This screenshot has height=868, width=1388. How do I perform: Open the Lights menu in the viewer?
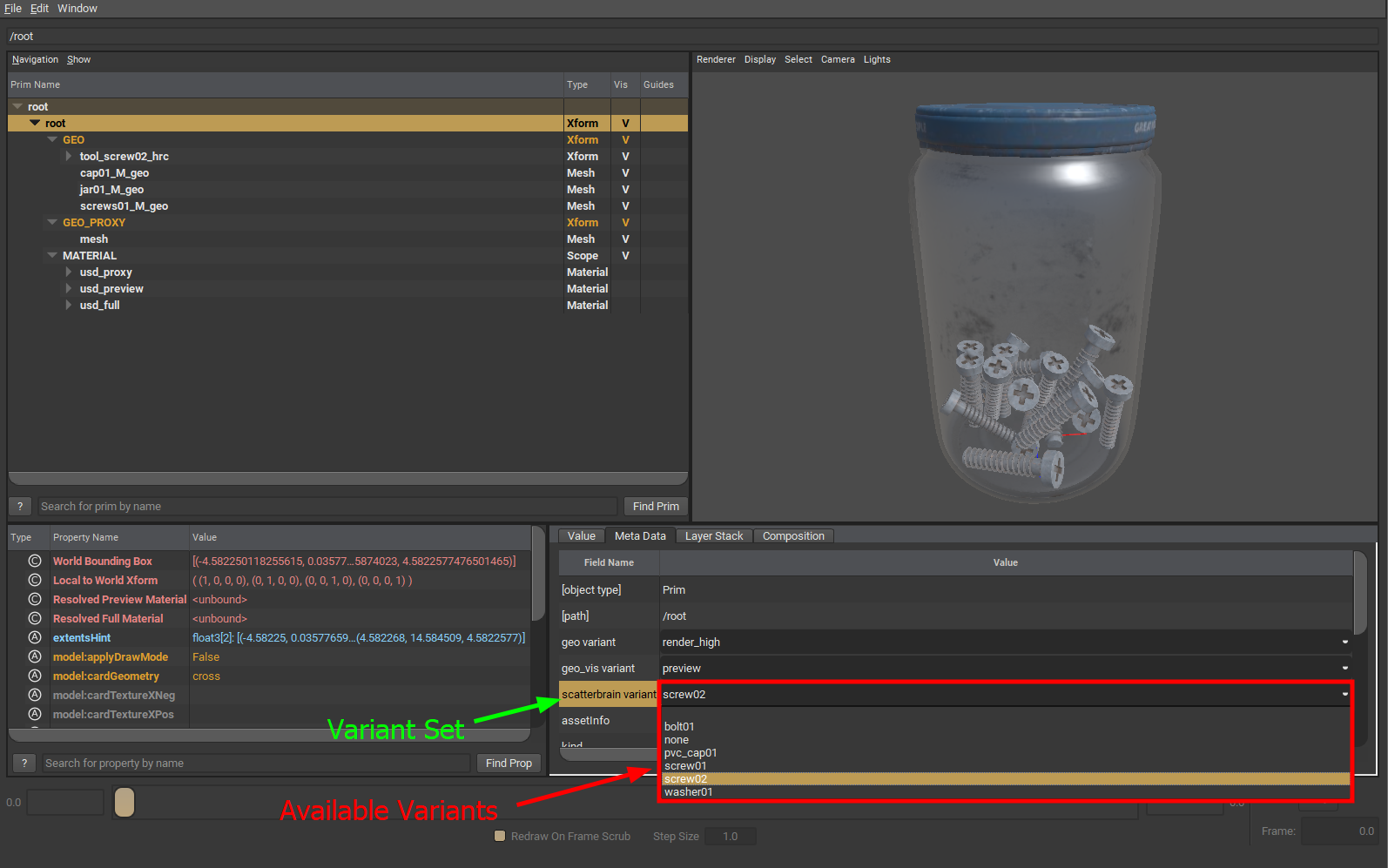coord(876,60)
